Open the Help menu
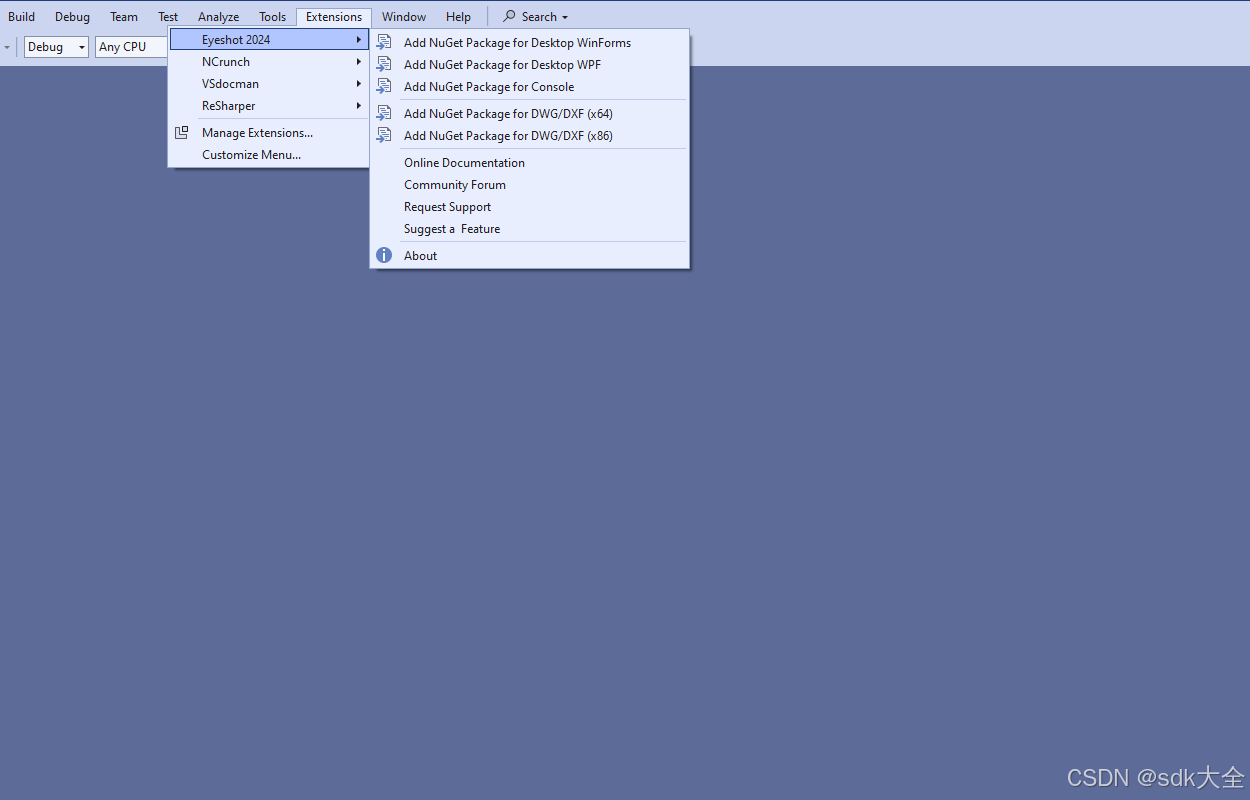Screen dimensions: 1250x800 (x=458, y=16)
